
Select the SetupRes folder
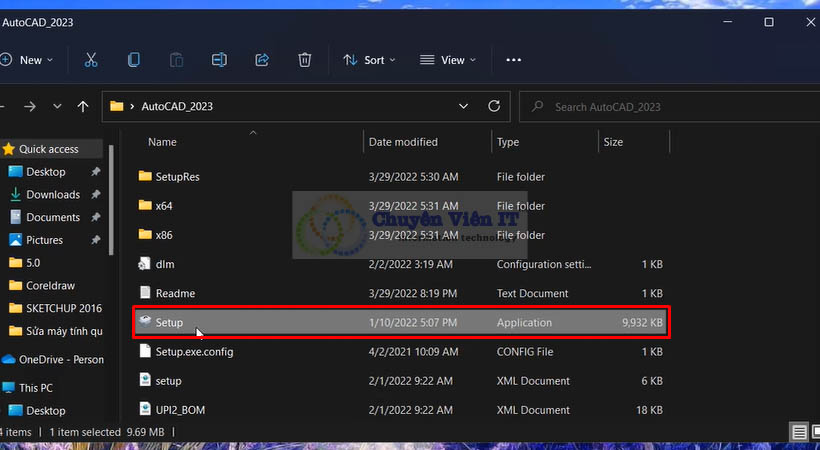[177, 177]
